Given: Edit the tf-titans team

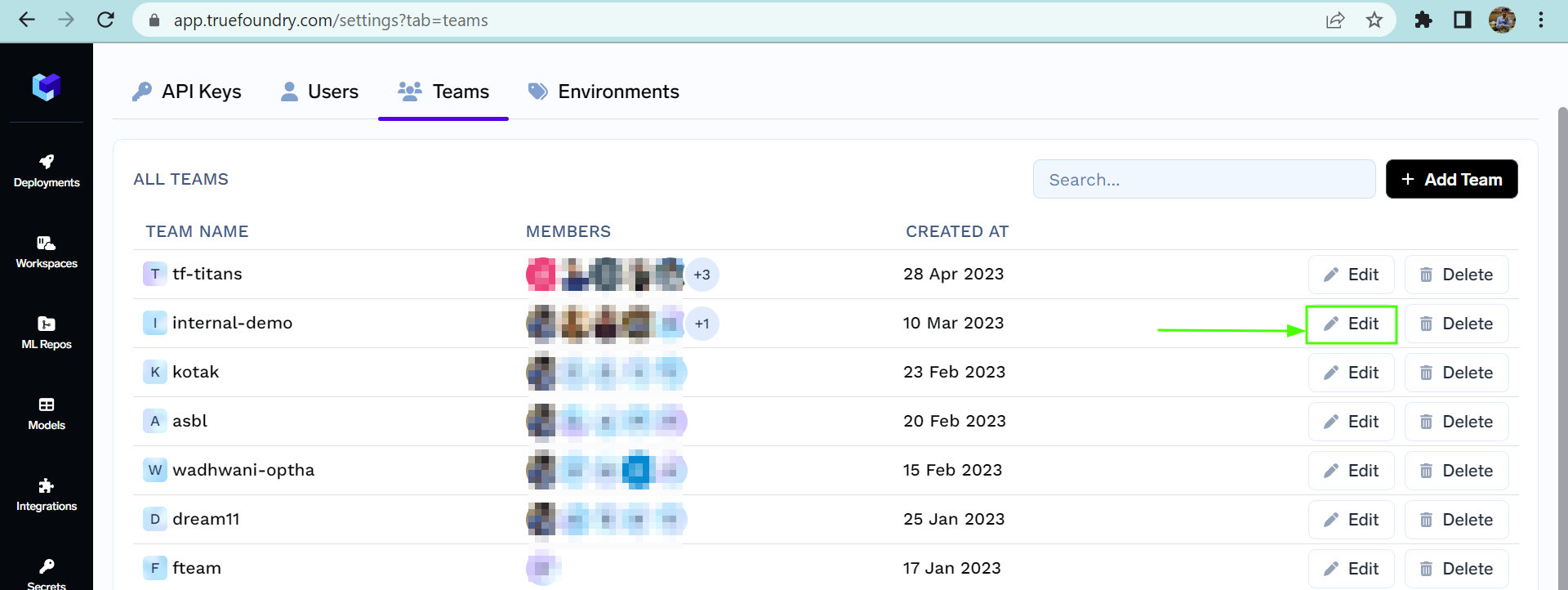Looking at the screenshot, I should tap(1352, 275).
